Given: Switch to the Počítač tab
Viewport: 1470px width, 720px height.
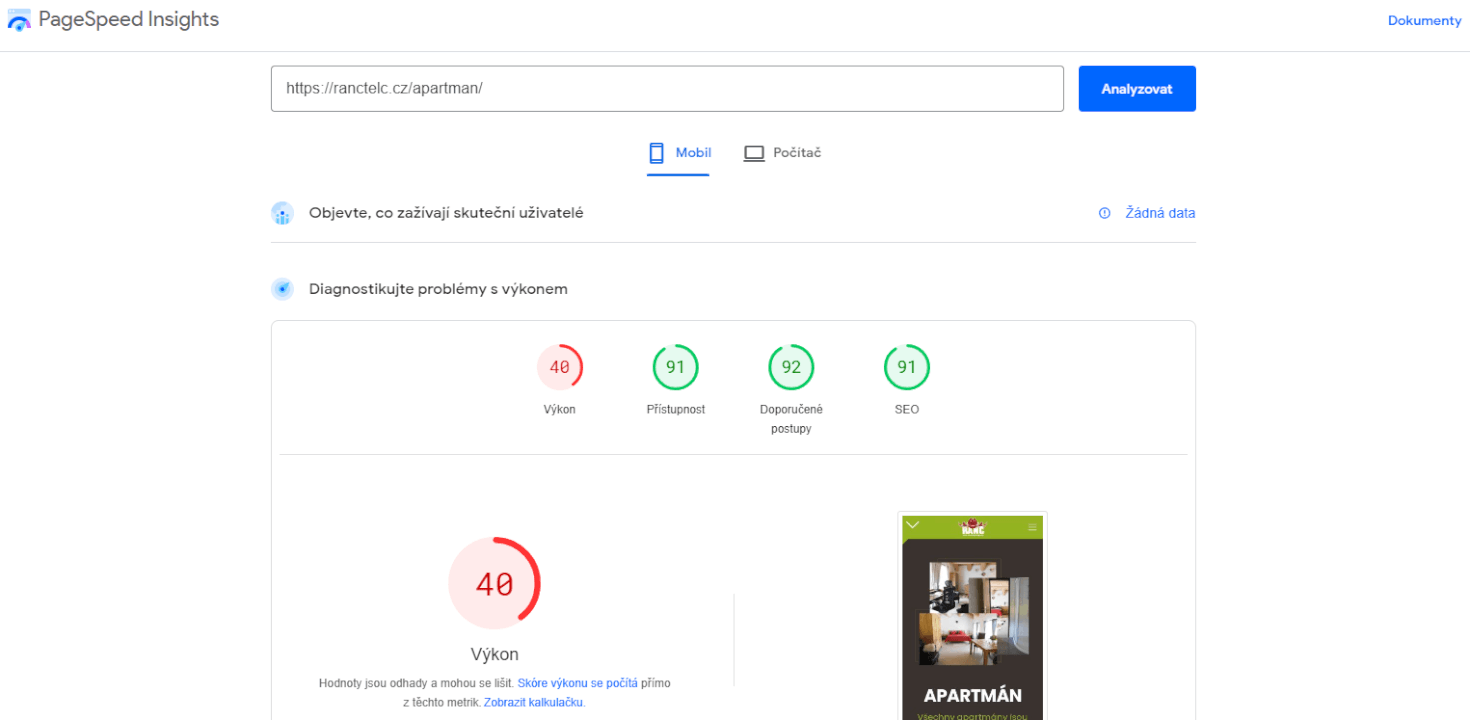Looking at the screenshot, I should pos(796,152).
